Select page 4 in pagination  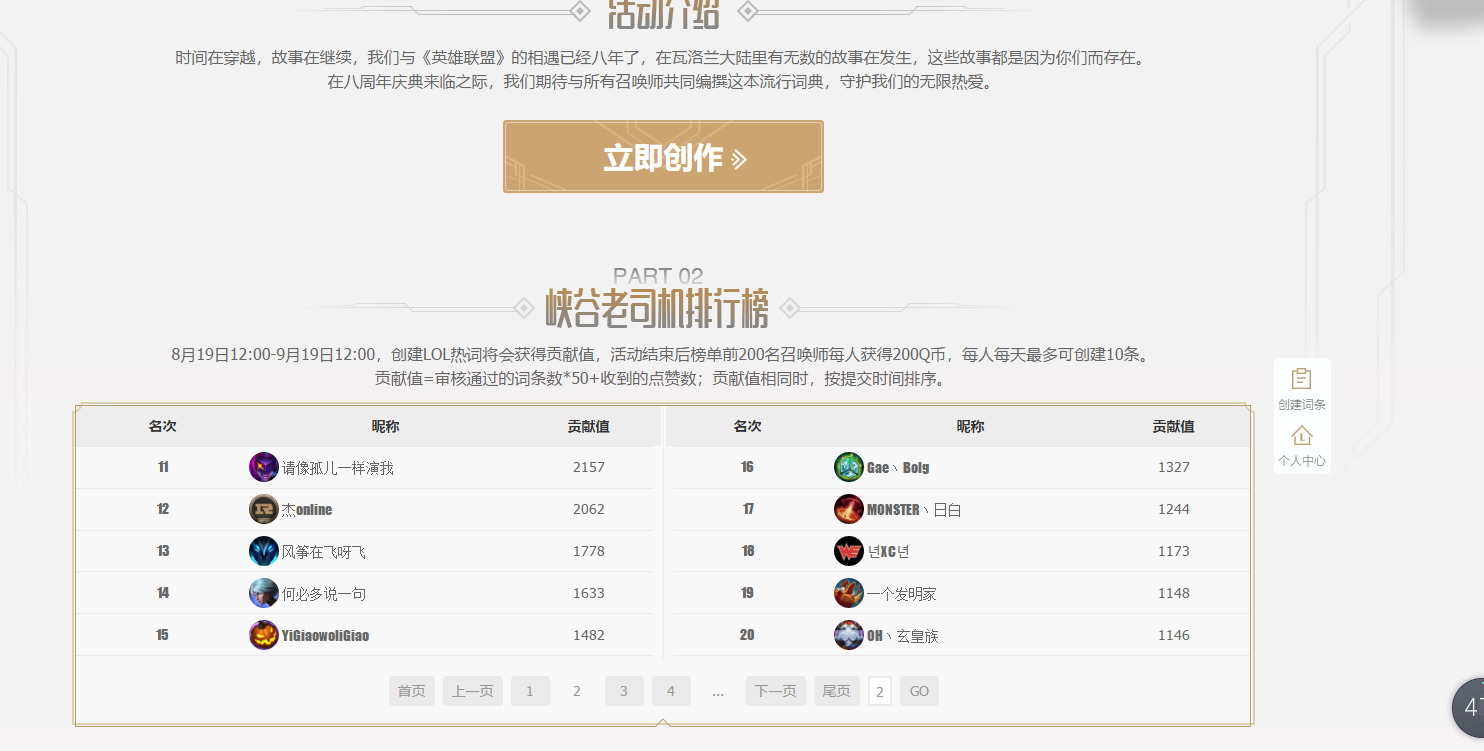tap(671, 691)
